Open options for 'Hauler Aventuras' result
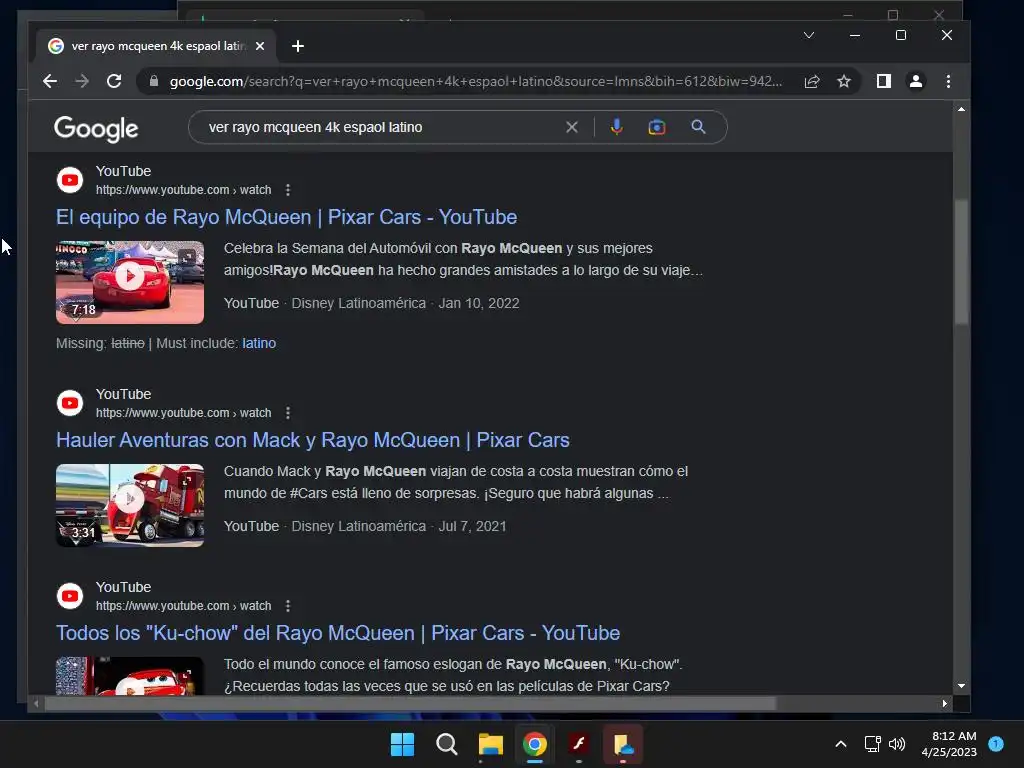The width and height of the screenshot is (1024, 768). click(288, 413)
